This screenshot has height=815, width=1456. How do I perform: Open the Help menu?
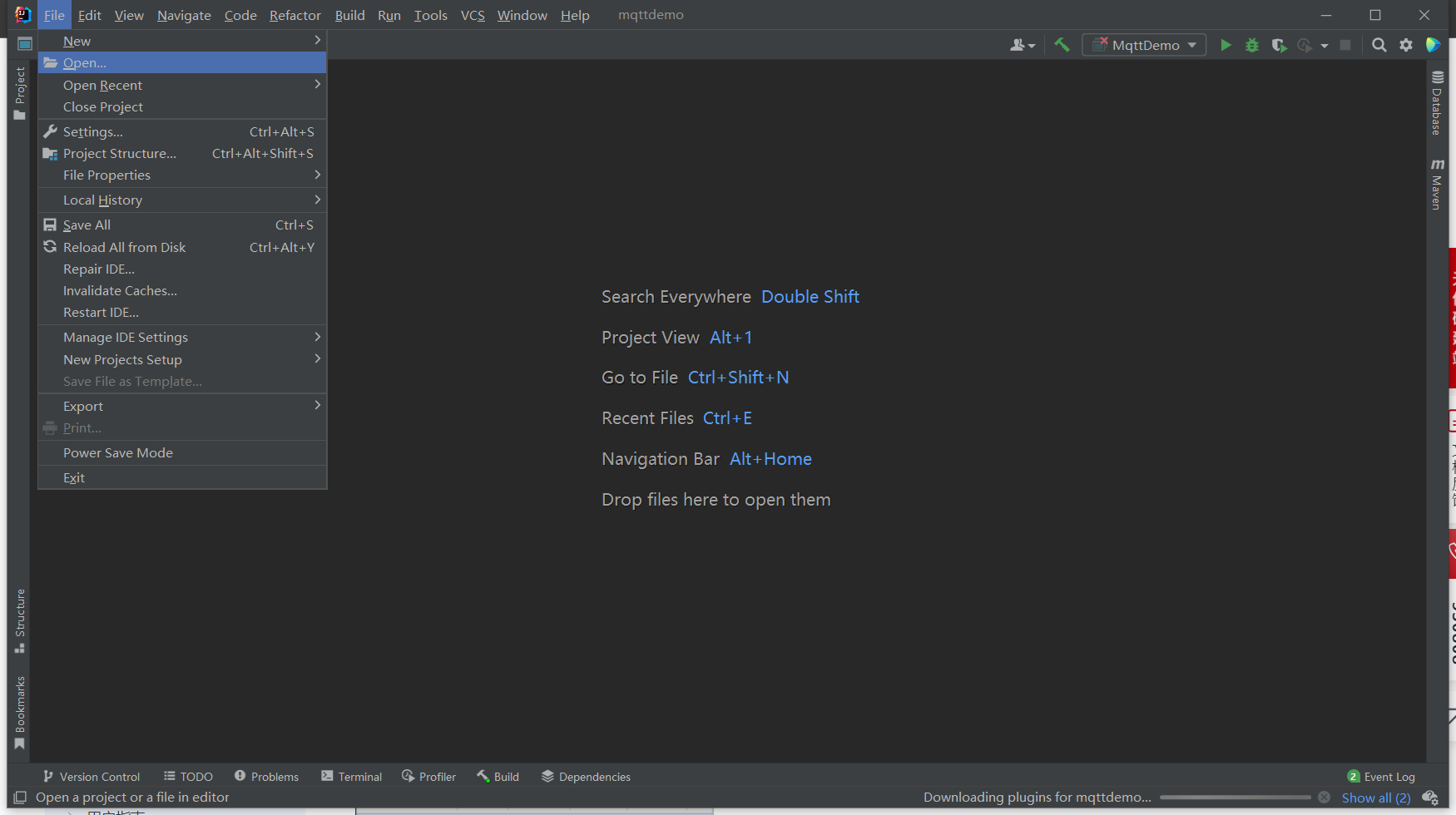coord(575,15)
